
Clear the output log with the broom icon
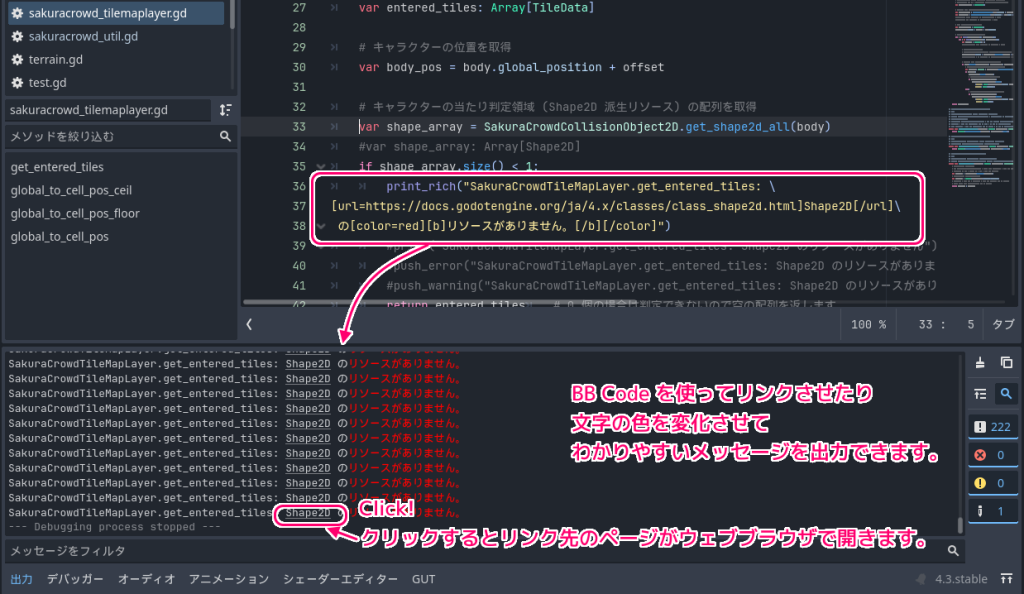(980, 363)
